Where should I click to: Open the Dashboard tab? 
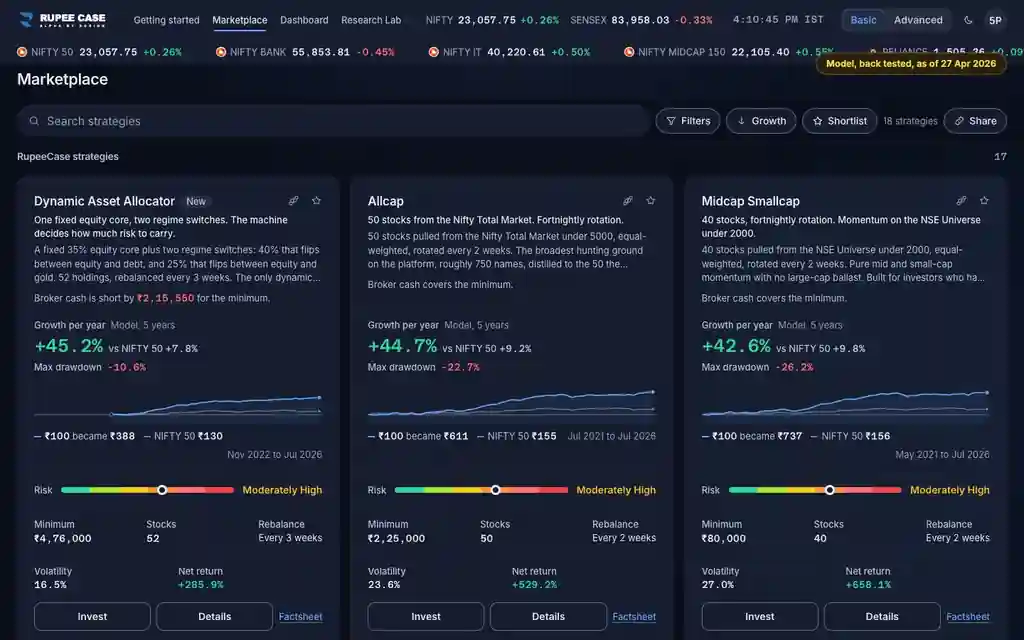(x=304, y=20)
